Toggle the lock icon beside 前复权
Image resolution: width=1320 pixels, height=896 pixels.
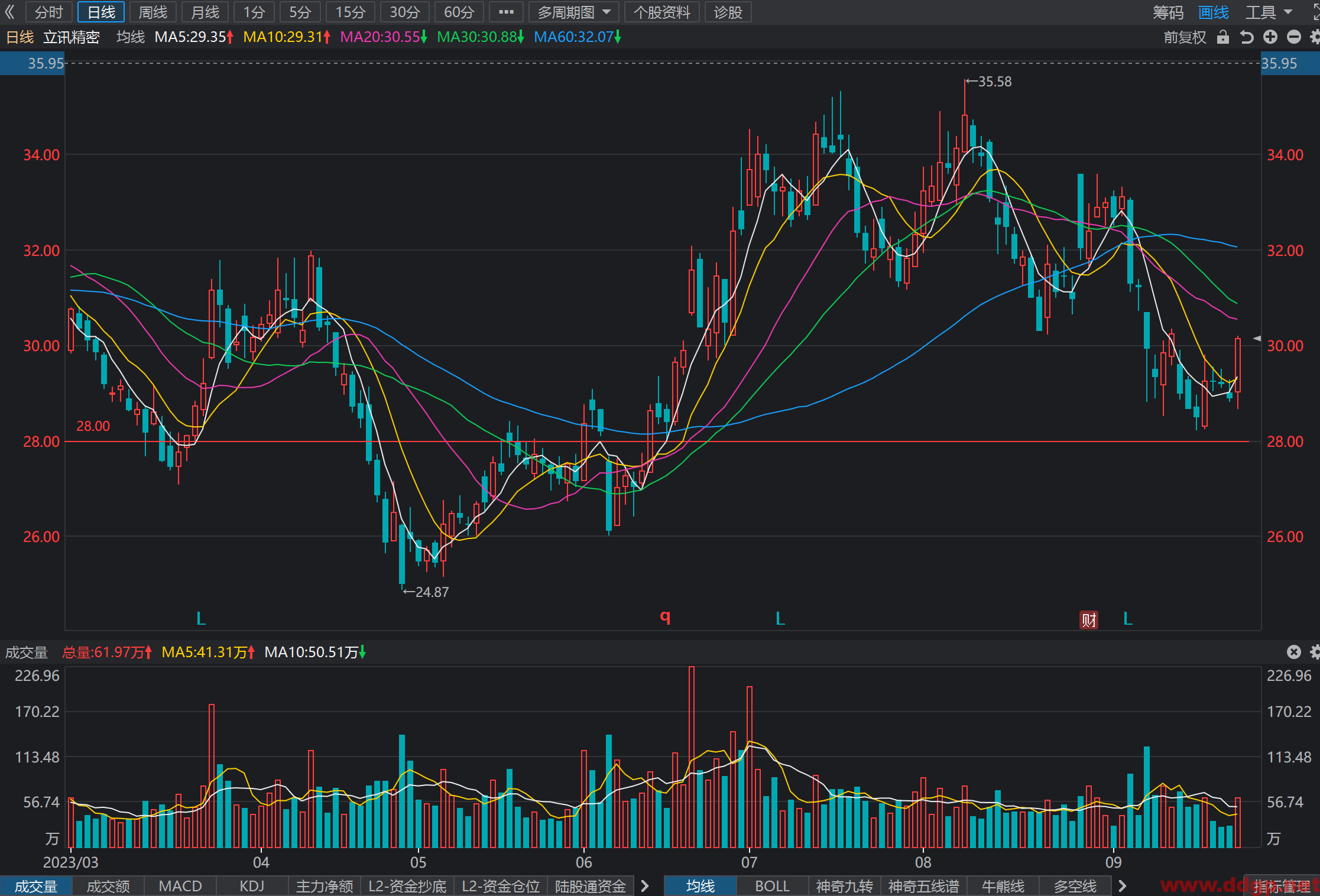click(x=1223, y=38)
